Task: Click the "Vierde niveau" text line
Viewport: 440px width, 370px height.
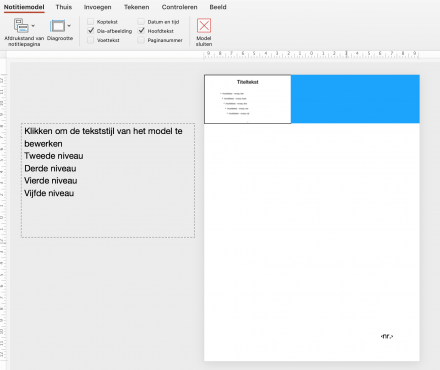Action: click(x=51, y=181)
